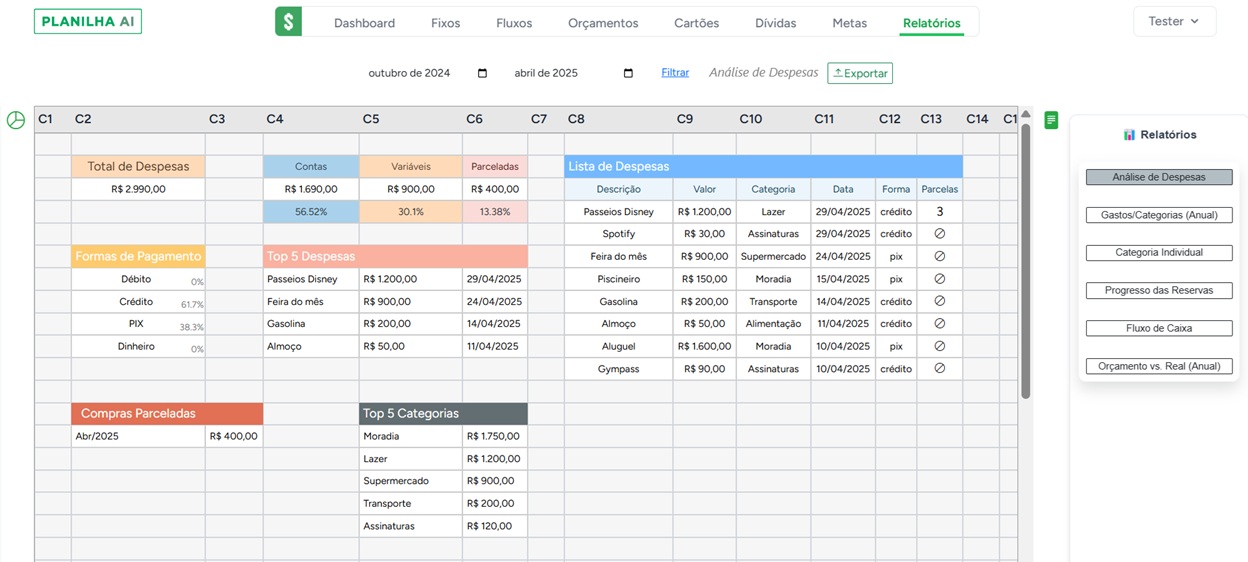Click the green dollar sign app icon
This screenshot has height=562, width=1248.
(x=288, y=22)
